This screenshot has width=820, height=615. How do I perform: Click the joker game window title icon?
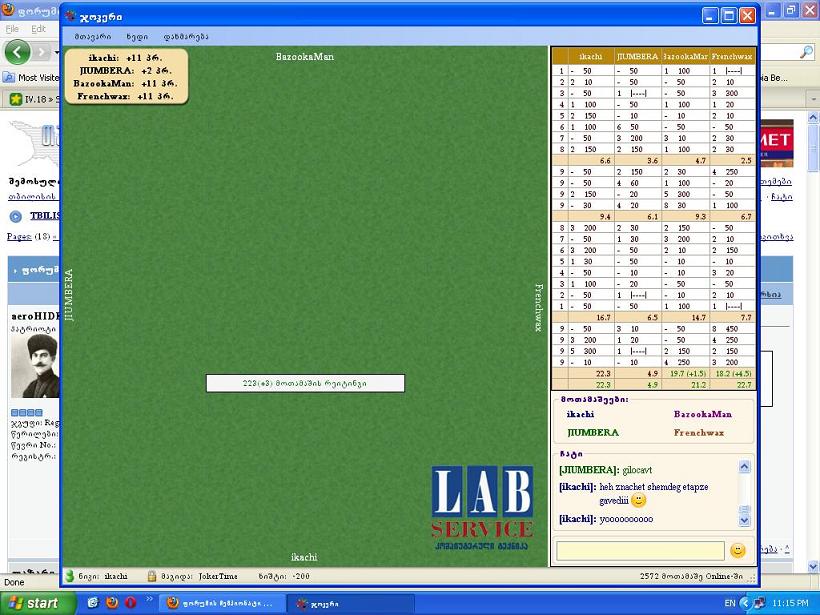[x=74, y=16]
